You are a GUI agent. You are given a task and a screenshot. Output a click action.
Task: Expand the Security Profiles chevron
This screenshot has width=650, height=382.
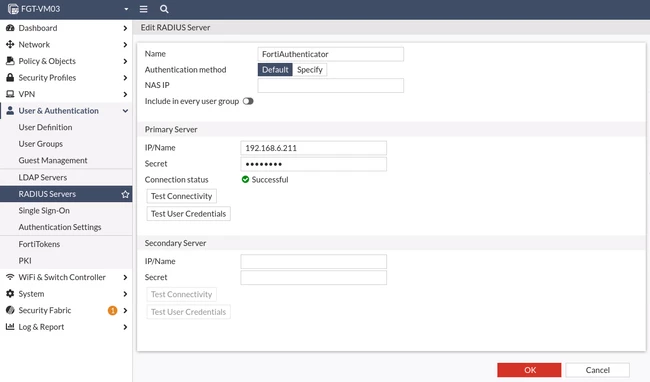[125, 78]
